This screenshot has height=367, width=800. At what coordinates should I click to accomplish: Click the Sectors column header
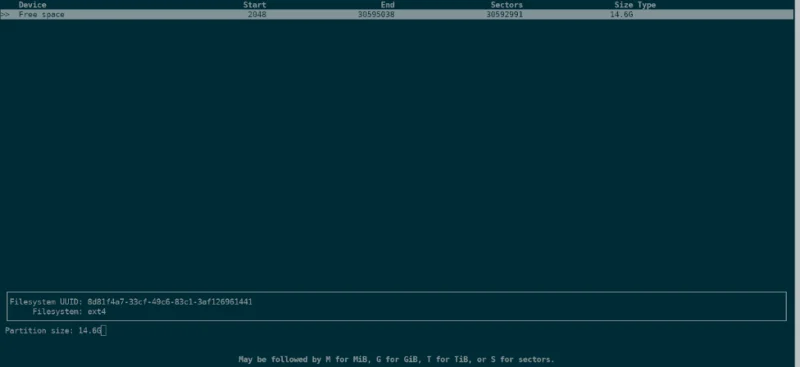coord(507,5)
